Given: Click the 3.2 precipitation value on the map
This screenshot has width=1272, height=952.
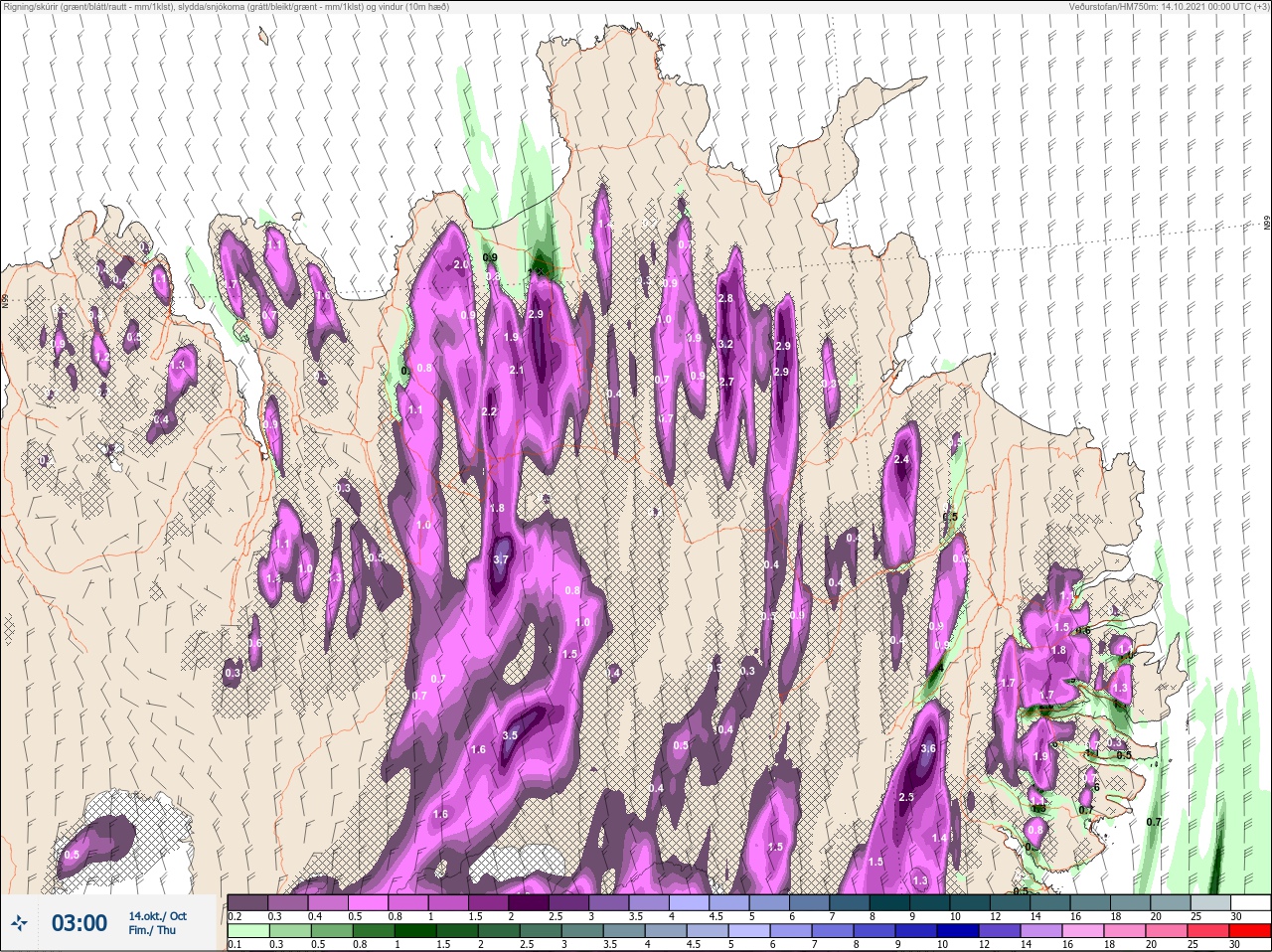Looking at the screenshot, I should [725, 345].
